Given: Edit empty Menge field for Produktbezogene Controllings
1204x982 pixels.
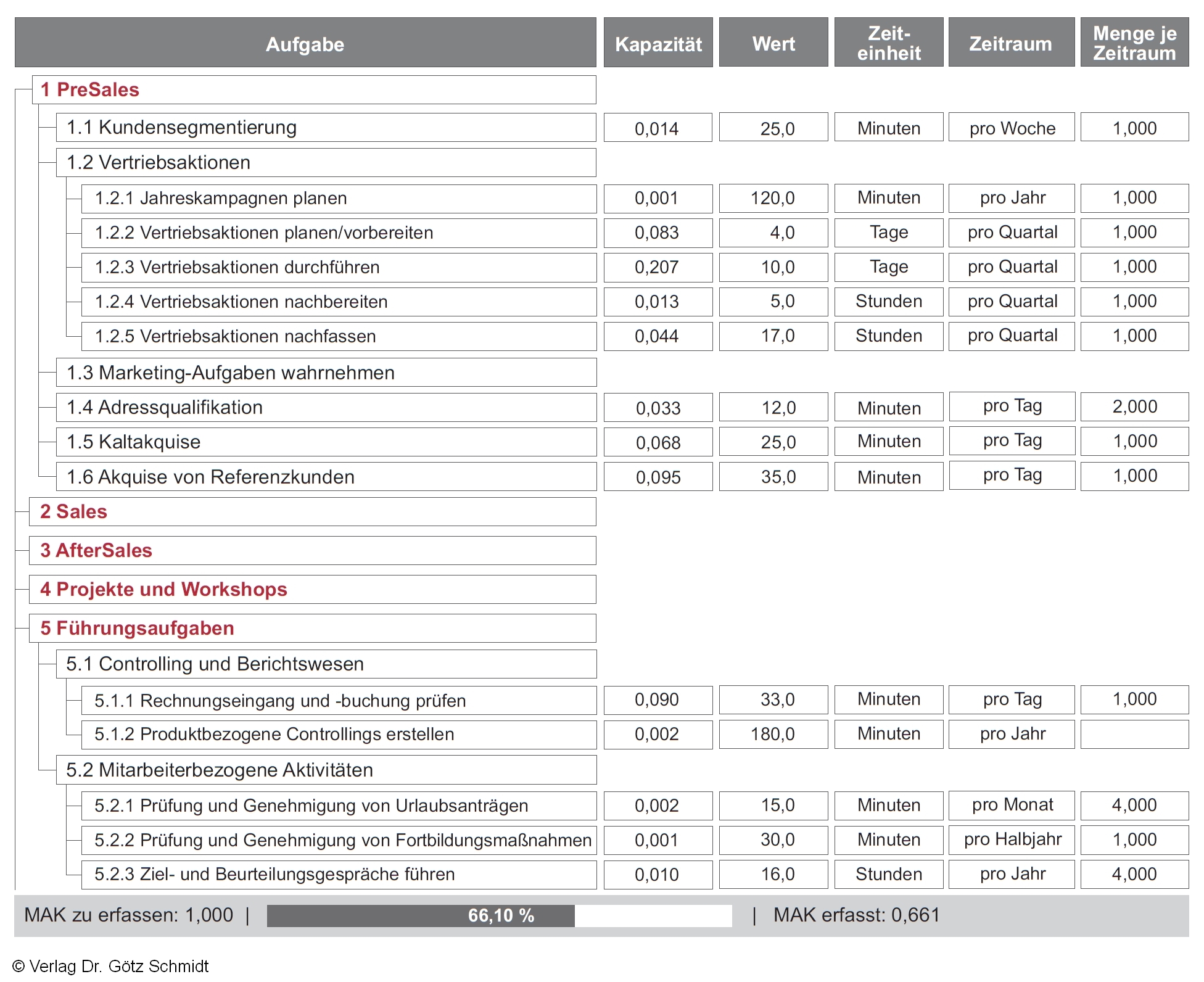Looking at the screenshot, I should coord(1134,734).
